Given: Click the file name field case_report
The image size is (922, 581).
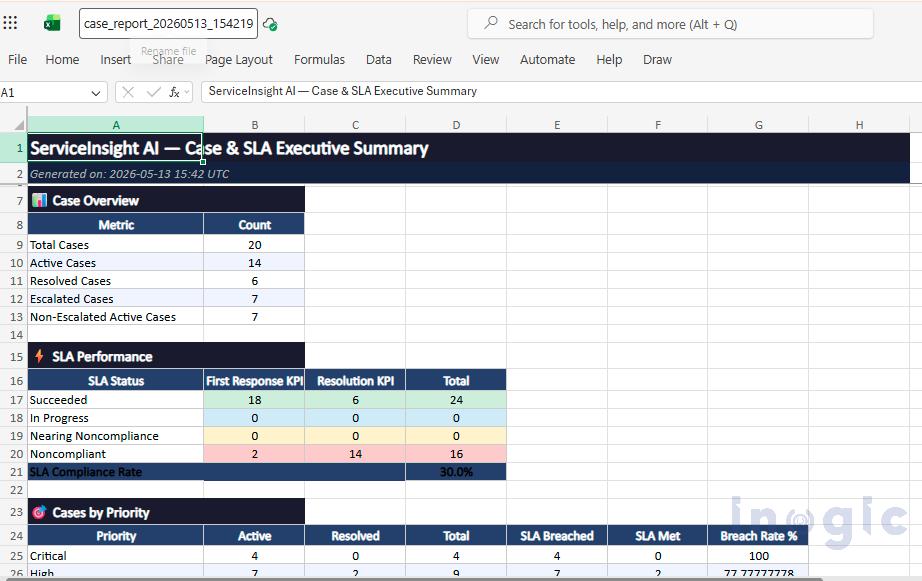Looking at the screenshot, I should (x=168, y=24).
